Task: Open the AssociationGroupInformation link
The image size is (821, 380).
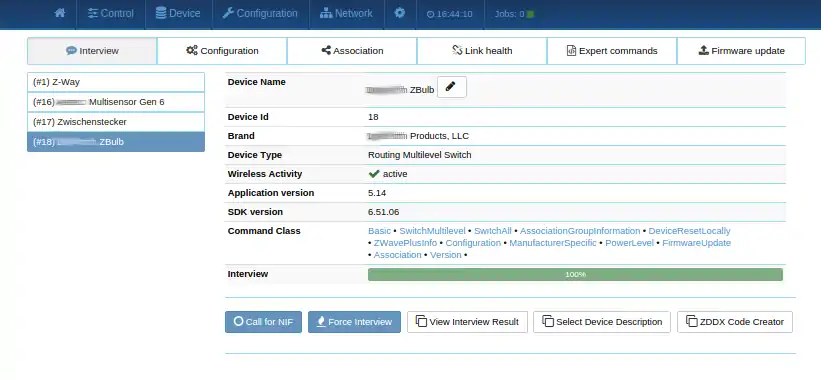Action: (580, 231)
